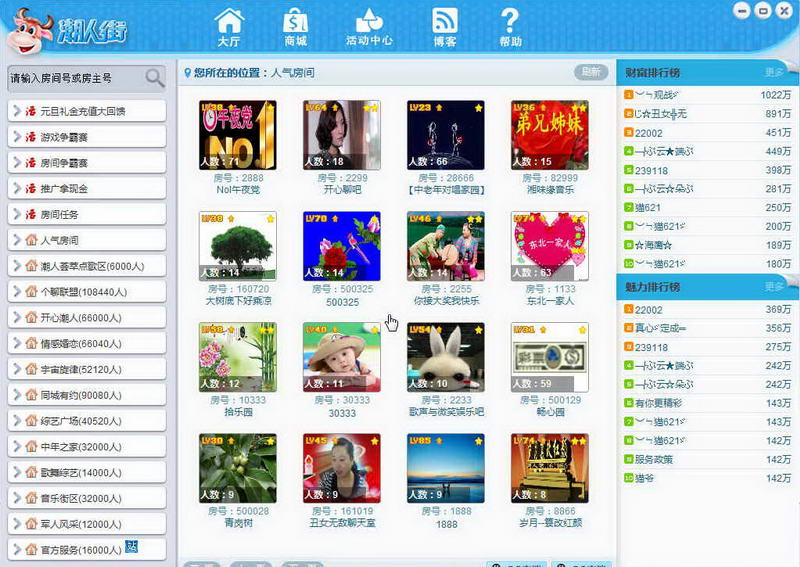Expand 同城有约(90080人) category

87,395
